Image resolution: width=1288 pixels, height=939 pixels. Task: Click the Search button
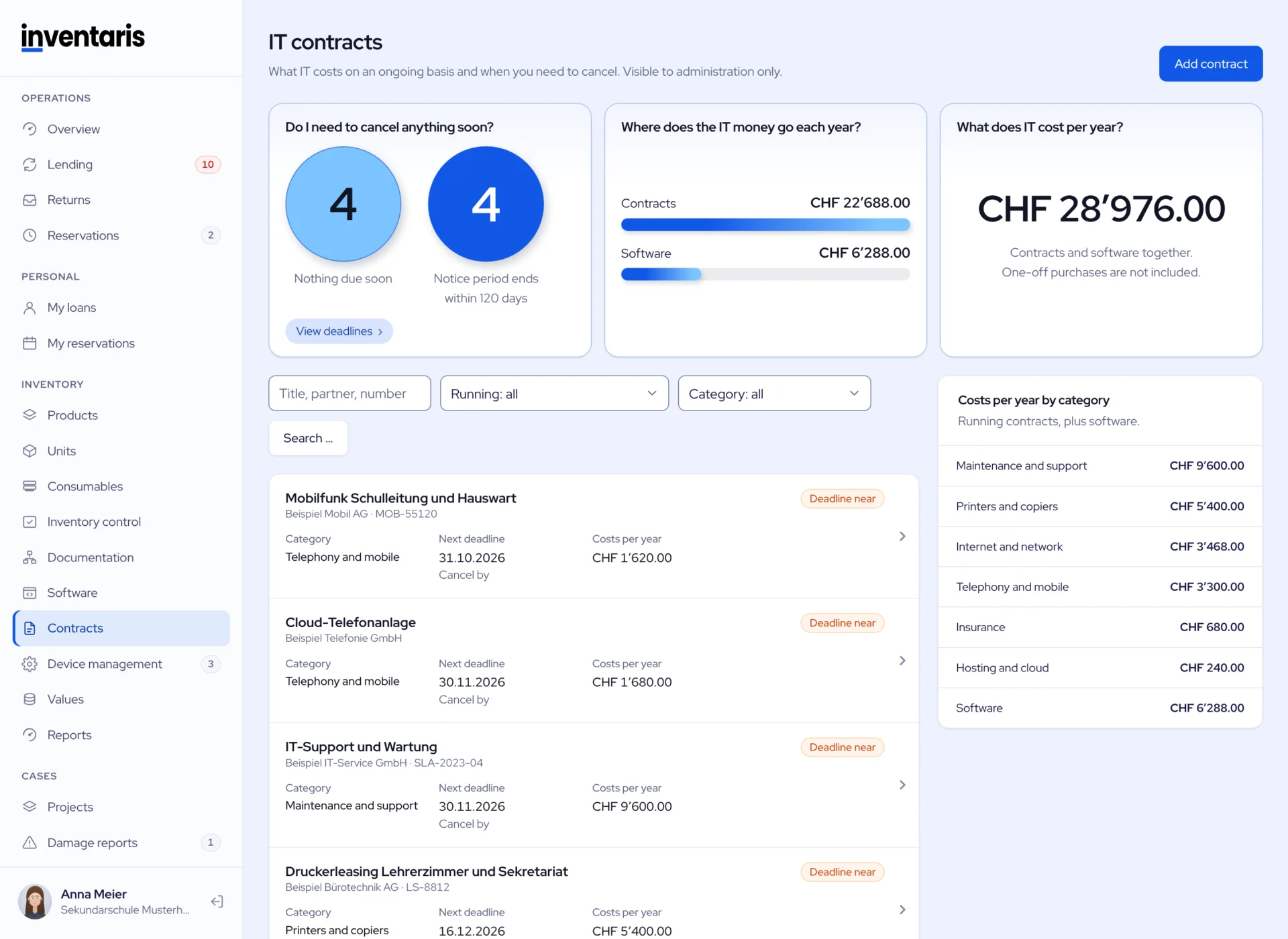[308, 438]
